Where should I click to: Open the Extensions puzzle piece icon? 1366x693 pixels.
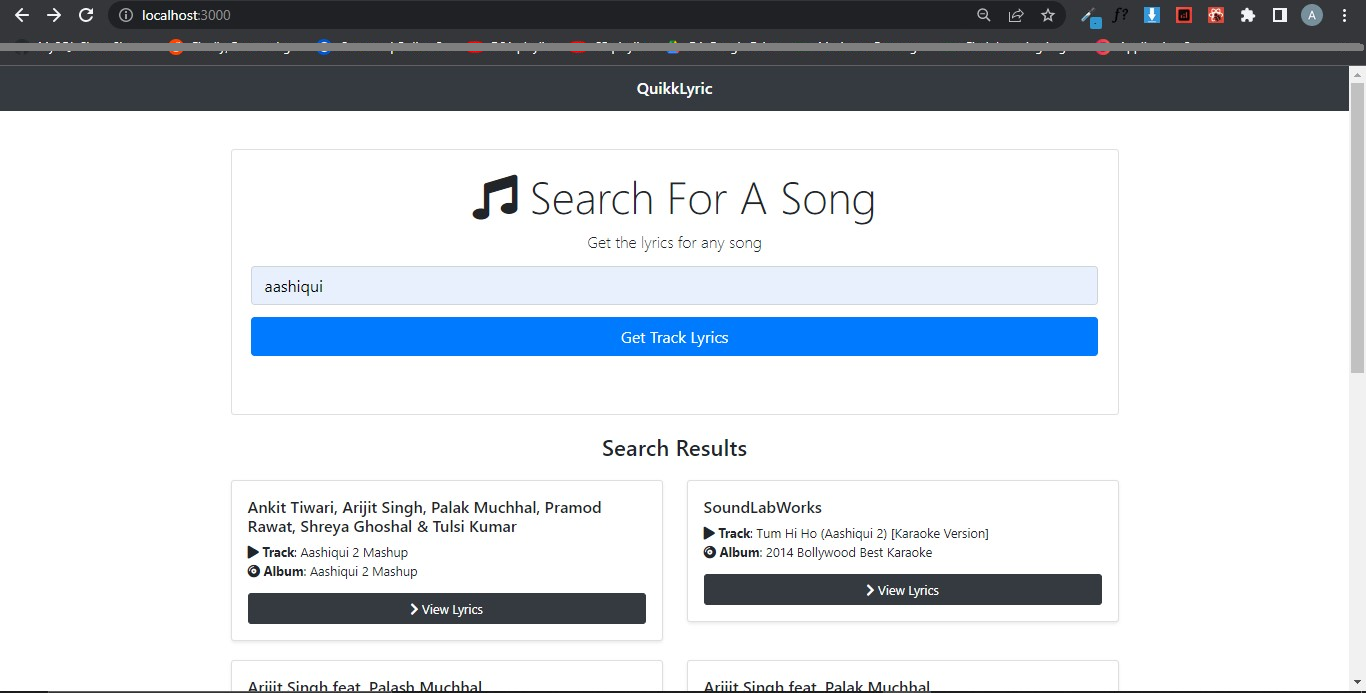(x=1247, y=15)
